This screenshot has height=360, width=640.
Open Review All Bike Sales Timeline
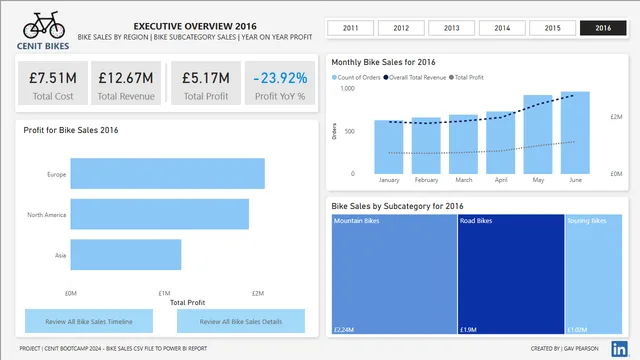click(89, 321)
